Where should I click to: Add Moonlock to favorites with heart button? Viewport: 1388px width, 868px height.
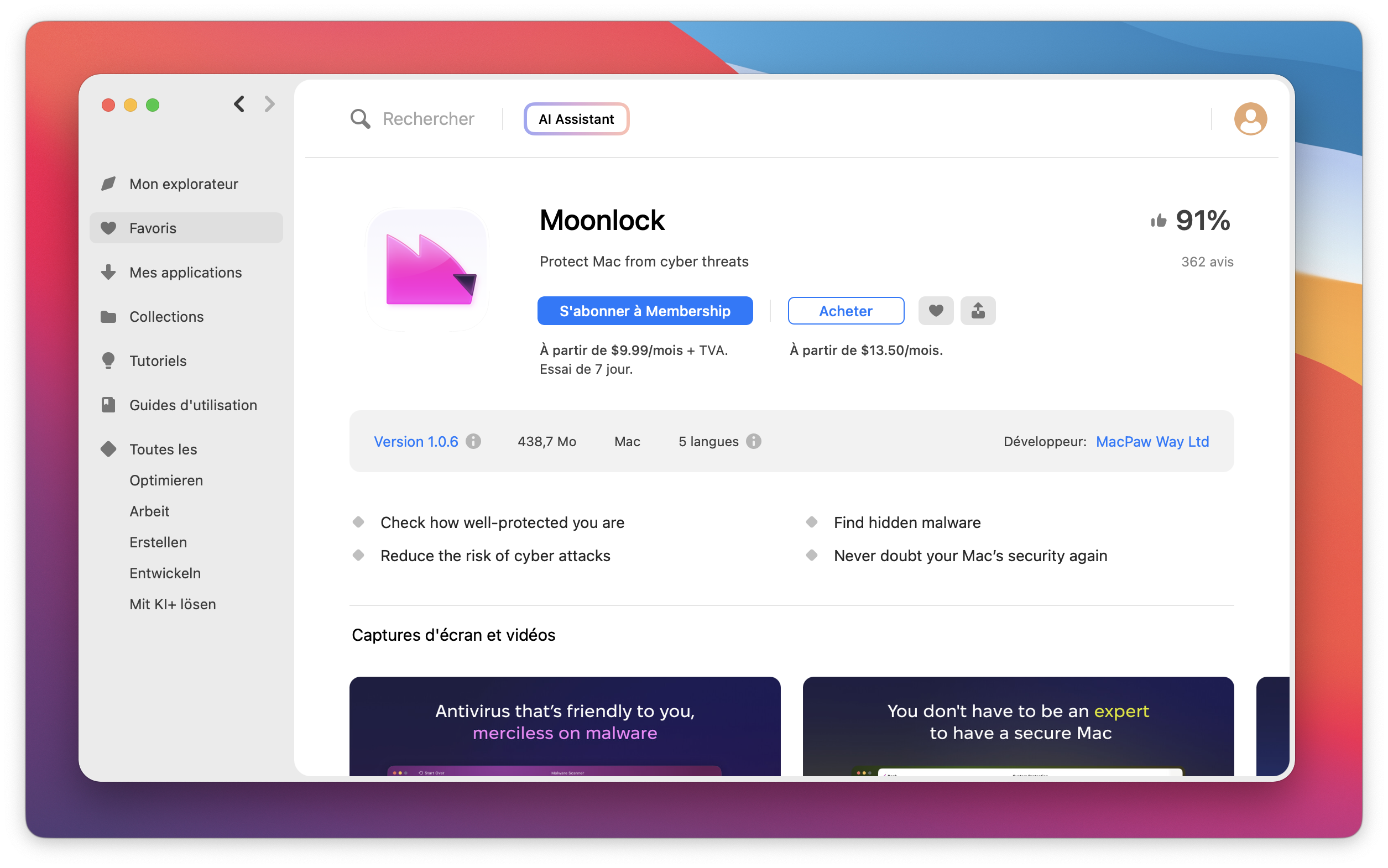tap(936, 311)
